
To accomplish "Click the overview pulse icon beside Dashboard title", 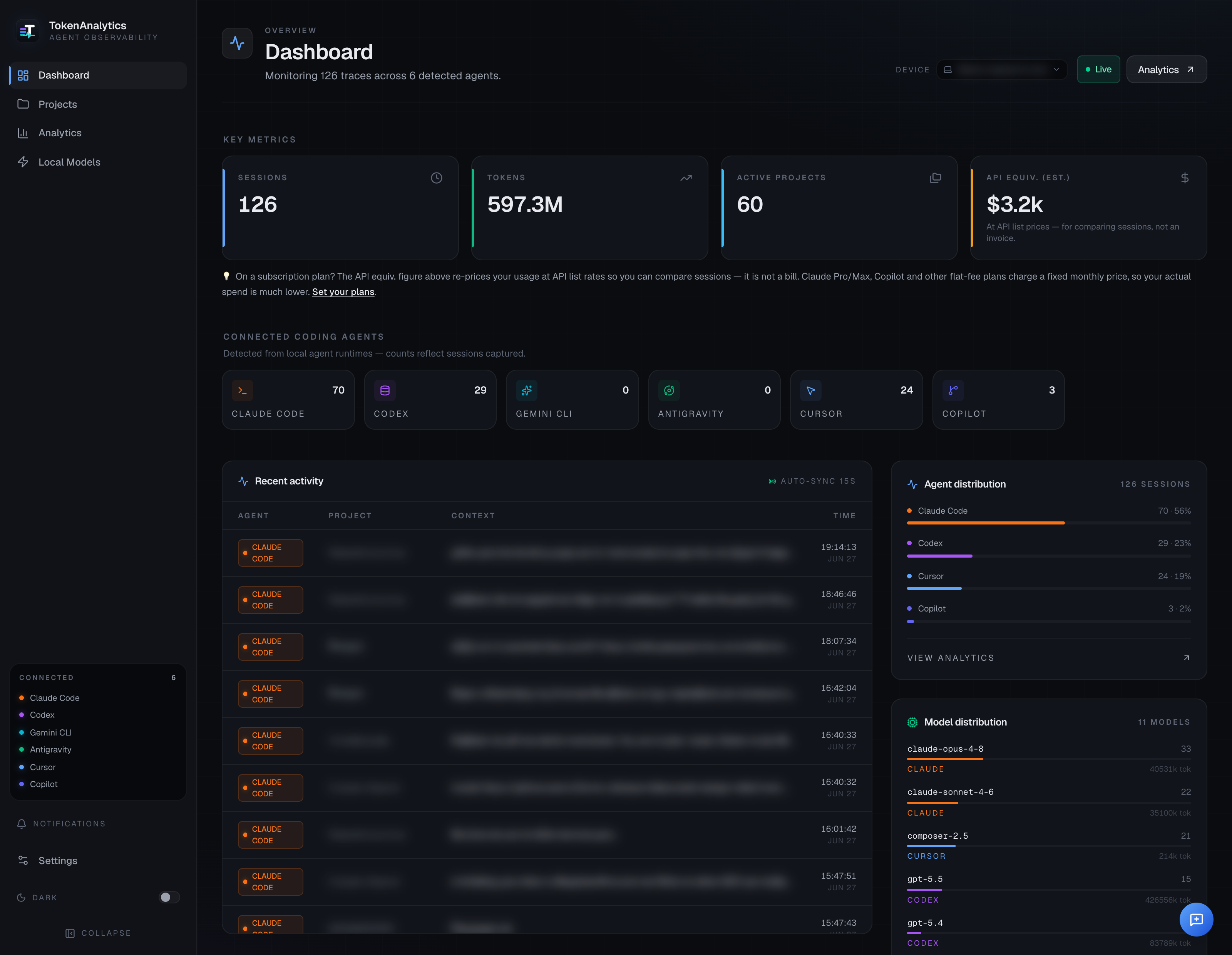I will [x=237, y=44].
